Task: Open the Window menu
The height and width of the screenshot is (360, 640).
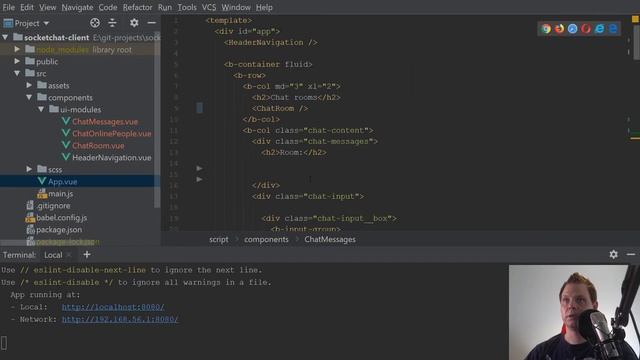Action: click(x=236, y=7)
